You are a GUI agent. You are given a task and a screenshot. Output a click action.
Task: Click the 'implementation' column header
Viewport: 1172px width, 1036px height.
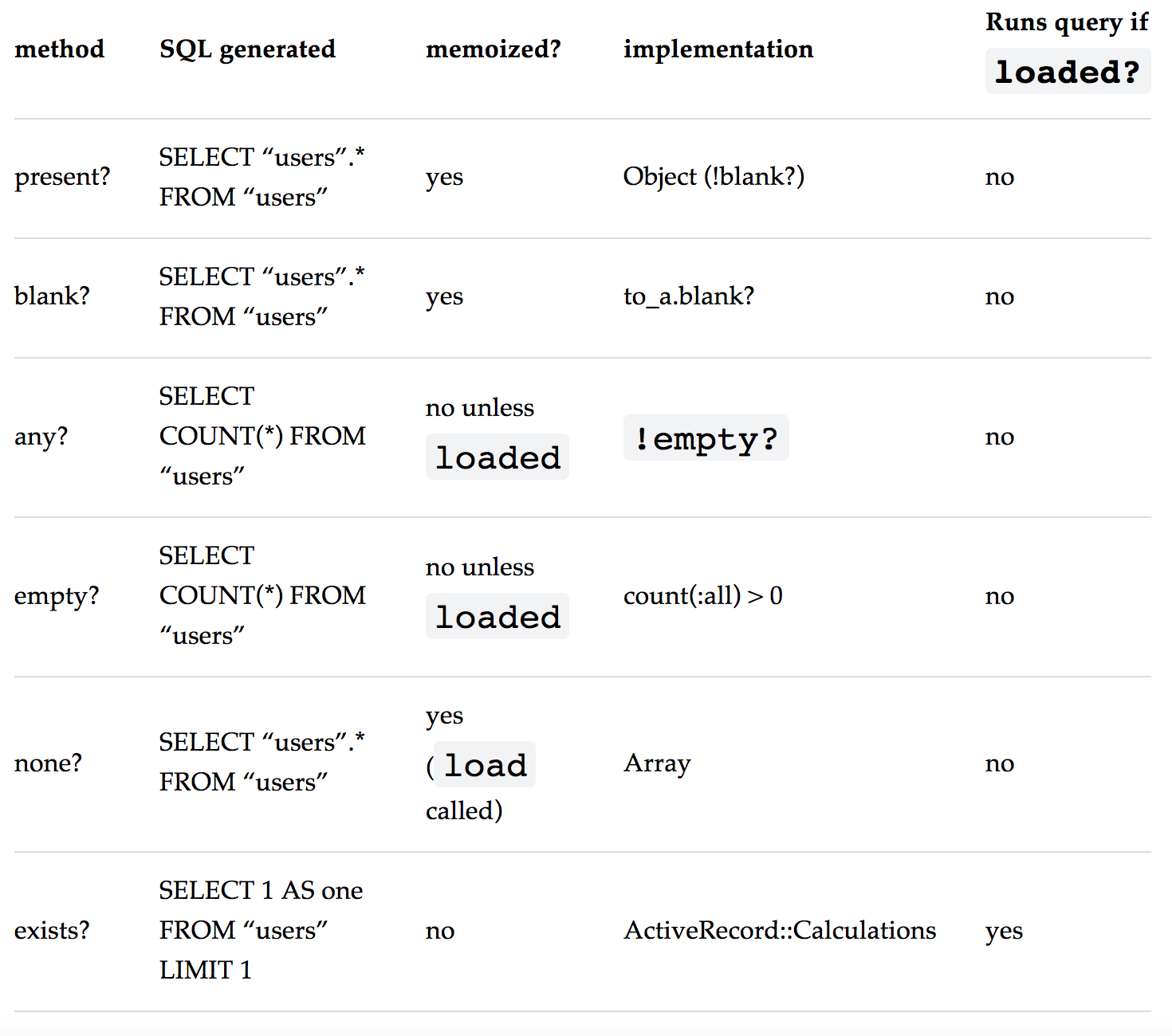click(x=718, y=49)
